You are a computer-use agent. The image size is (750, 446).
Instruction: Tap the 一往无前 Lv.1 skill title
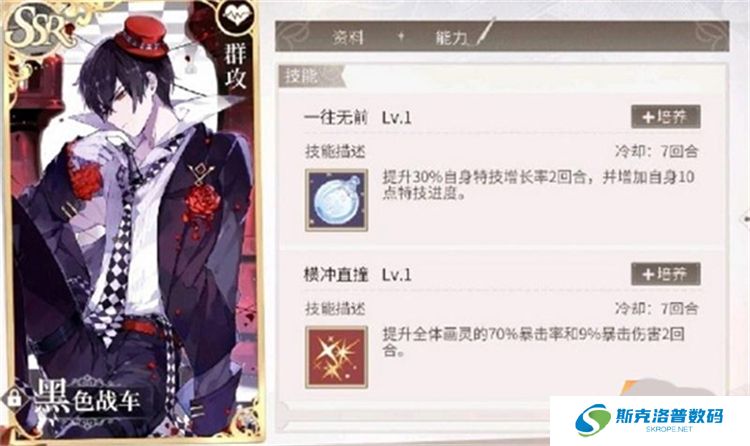358,117
